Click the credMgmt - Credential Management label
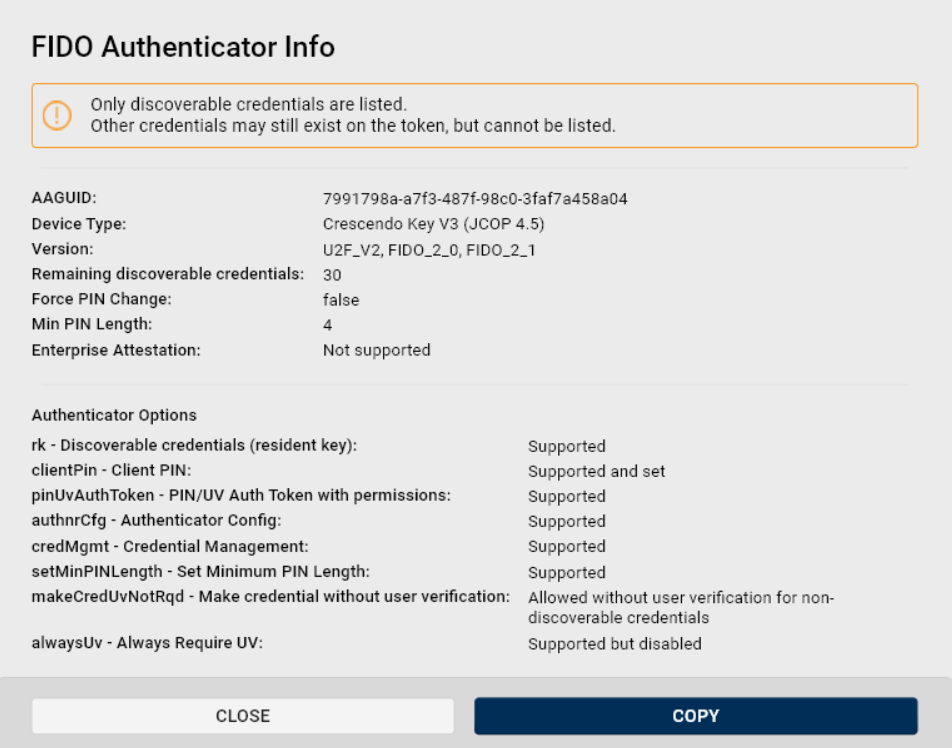The image size is (952, 748). point(170,546)
